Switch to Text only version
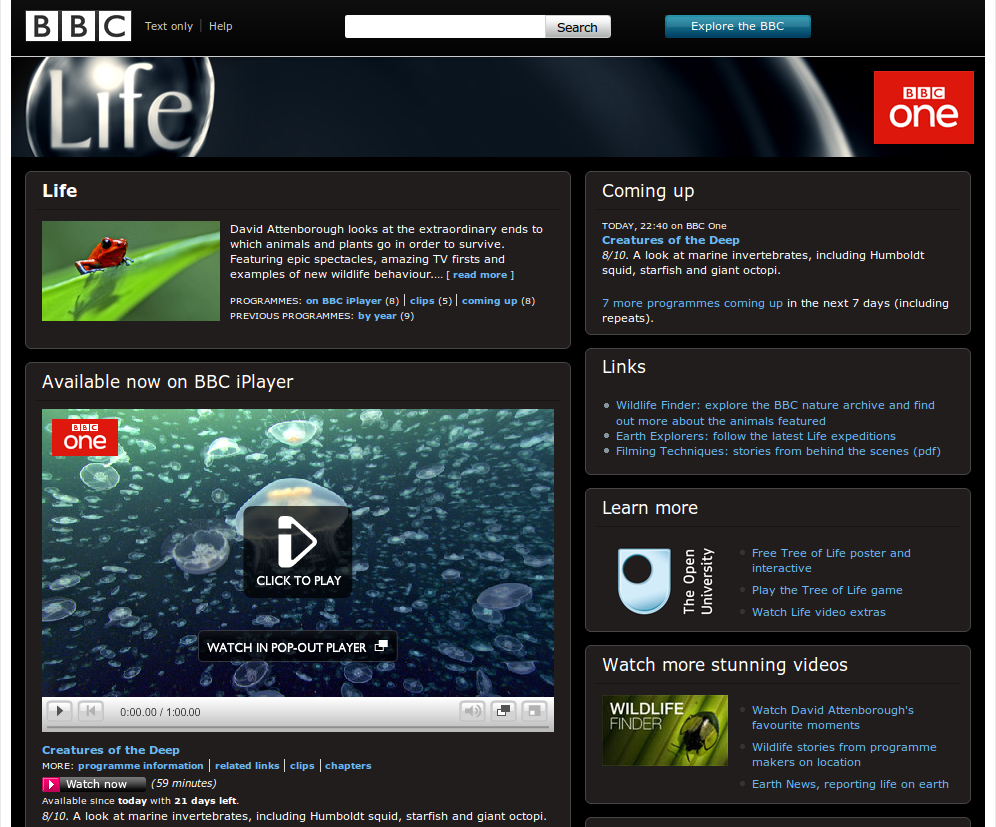Image resolution: width=996 pixels, height=827 pixels. [168, 26]
